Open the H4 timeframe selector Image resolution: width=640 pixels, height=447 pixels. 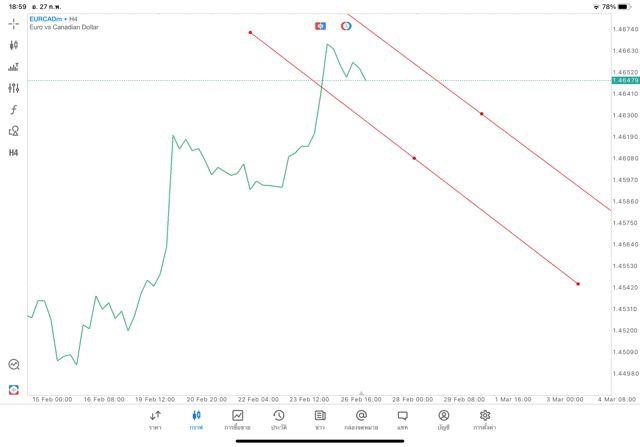[x=13, y=153]
